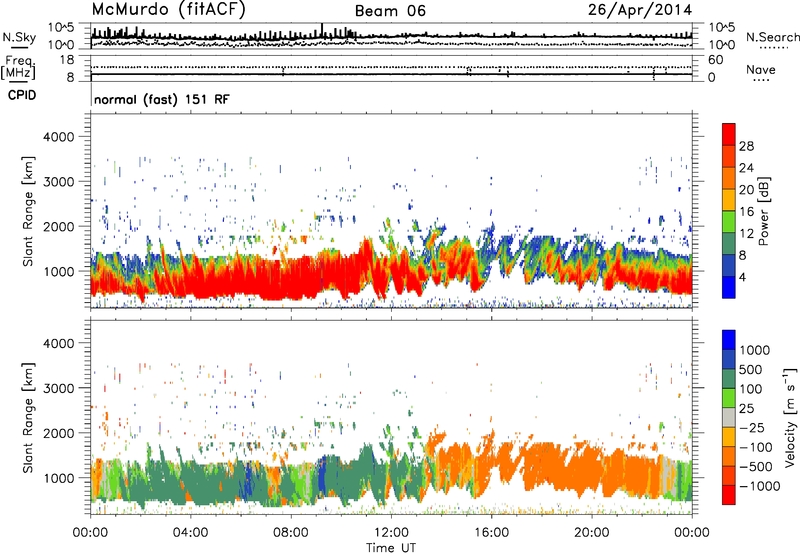Click the blue bottom of the power colorbar
800x554 pixels.
729,287
